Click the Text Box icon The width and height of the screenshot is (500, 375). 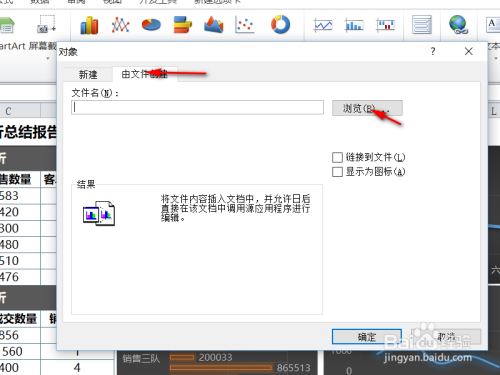click(x=493, y=25)
